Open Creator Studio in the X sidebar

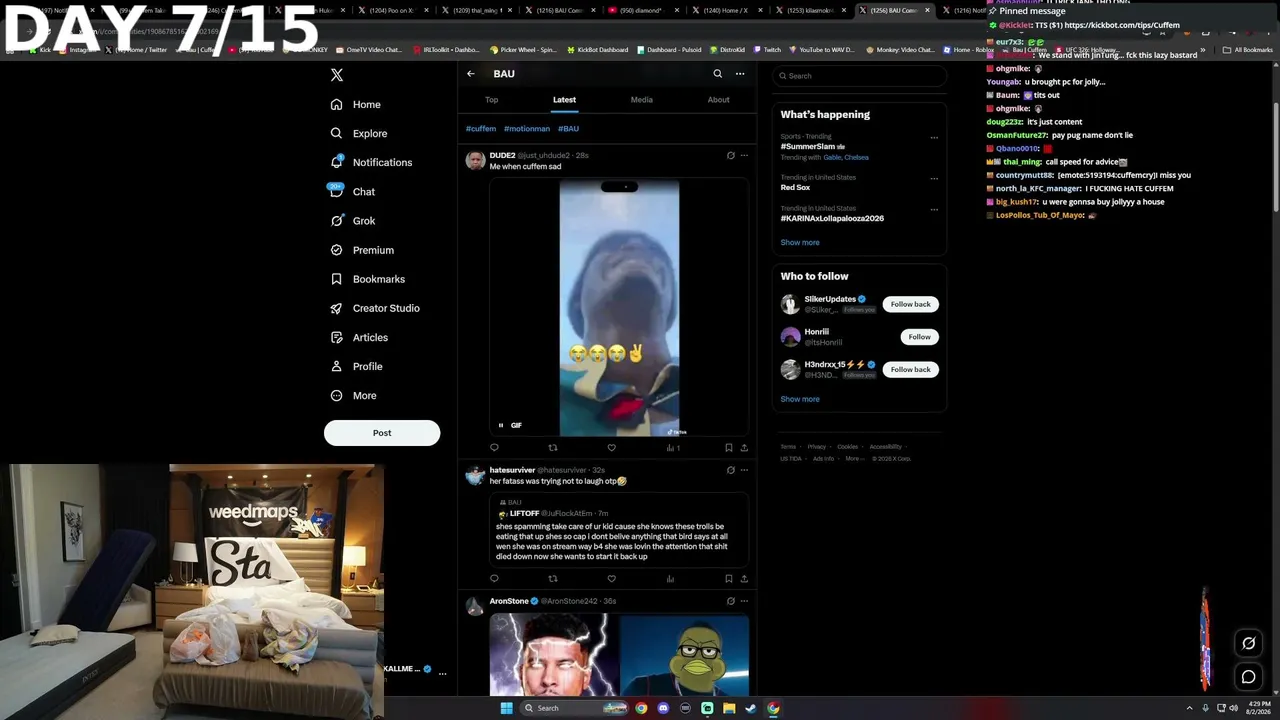[x=375, y=308]
